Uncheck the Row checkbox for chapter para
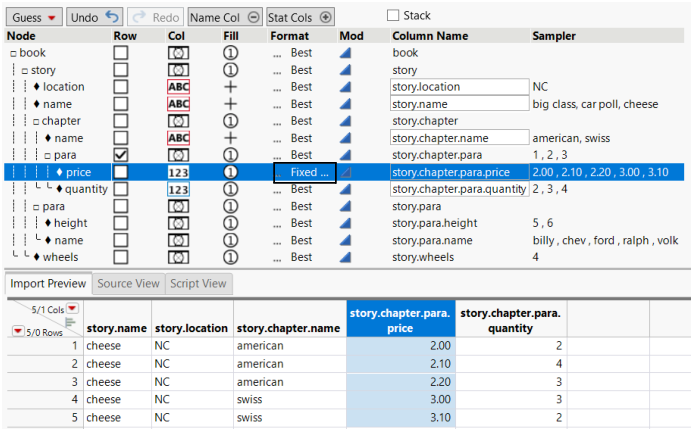The width and height of the screenshot is (693, 431). point(121,155)
